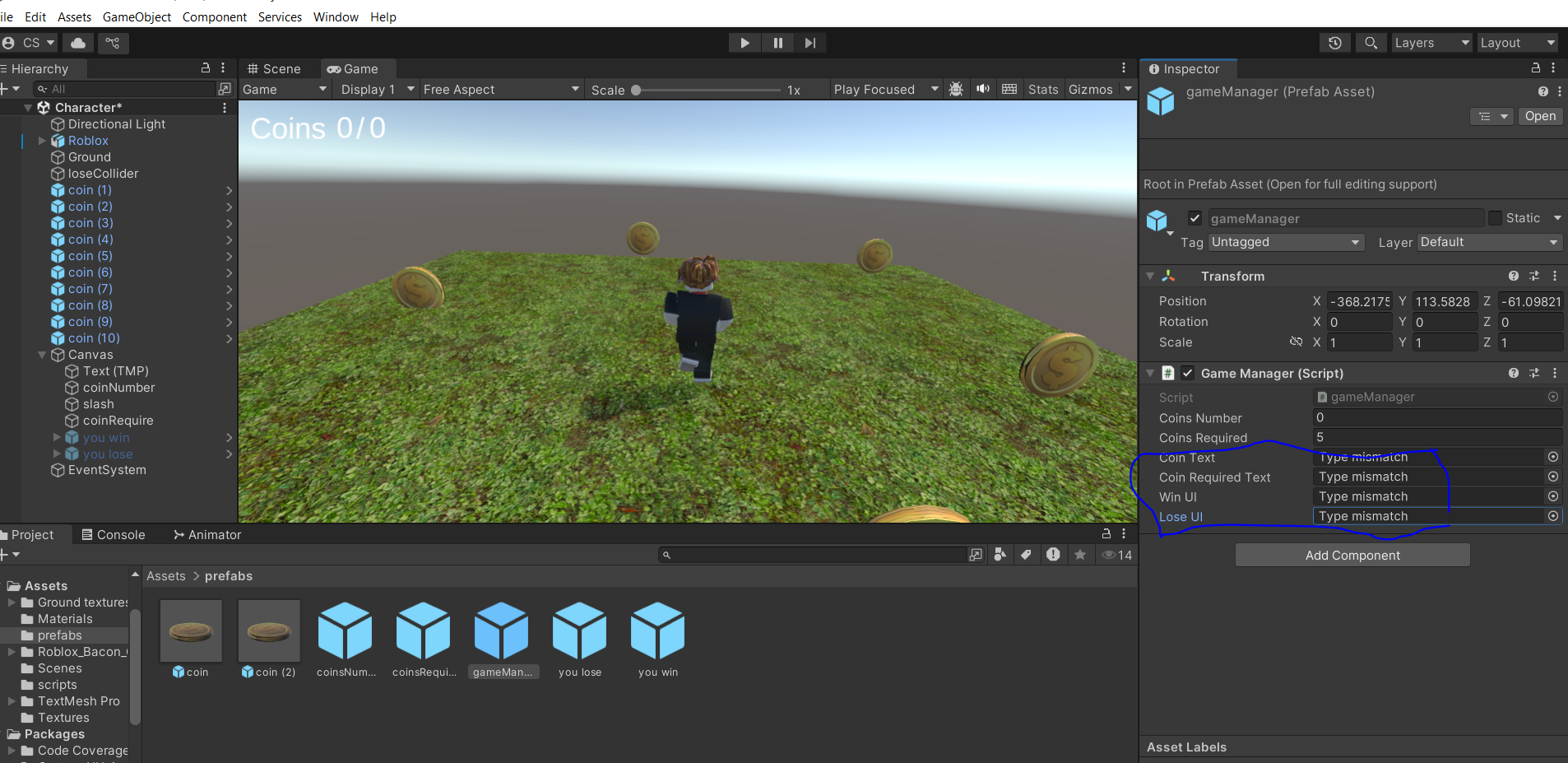Open the Component menu
Viewport: 1568px width, 763px height.
pos(214,16)
